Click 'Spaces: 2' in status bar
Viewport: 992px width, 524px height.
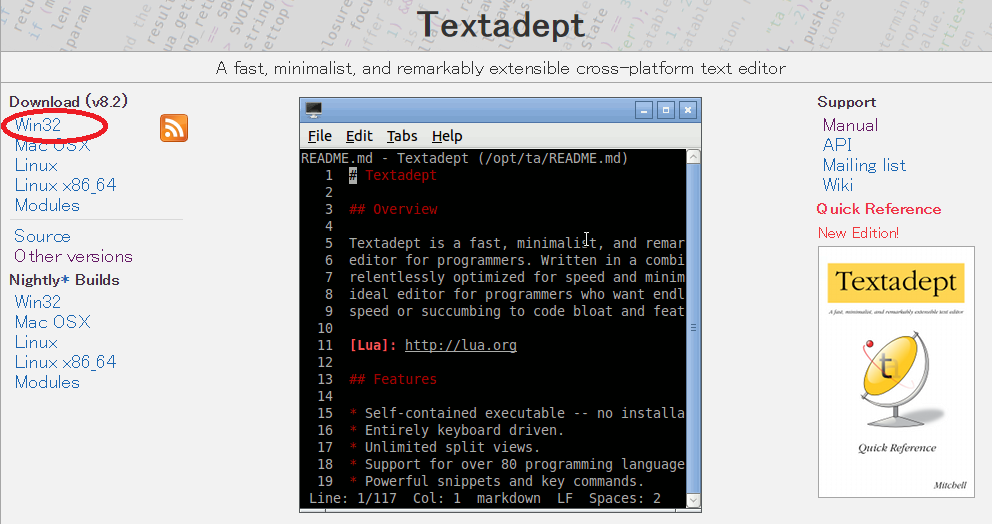(625, 499)
